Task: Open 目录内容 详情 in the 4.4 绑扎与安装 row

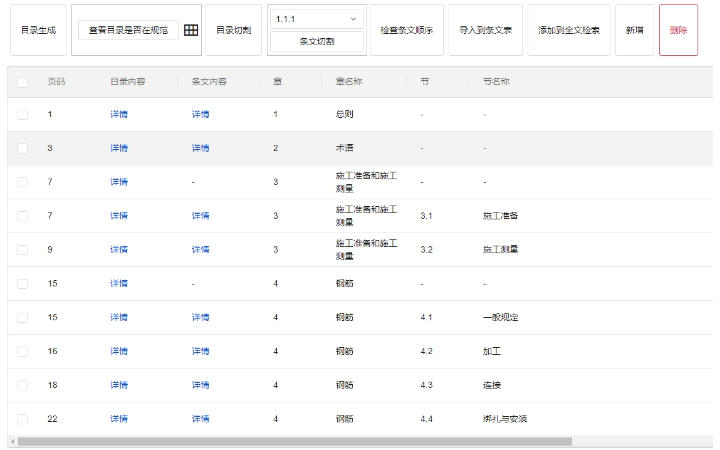Action: [119, 419]
